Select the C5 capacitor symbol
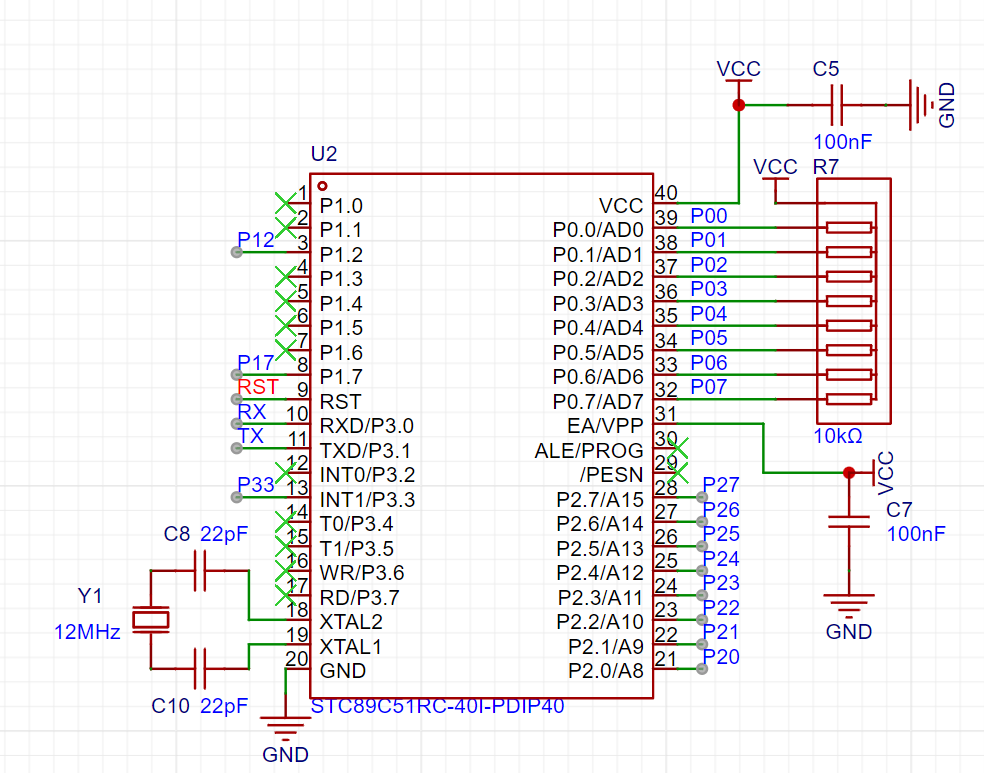 coord(837,105)
